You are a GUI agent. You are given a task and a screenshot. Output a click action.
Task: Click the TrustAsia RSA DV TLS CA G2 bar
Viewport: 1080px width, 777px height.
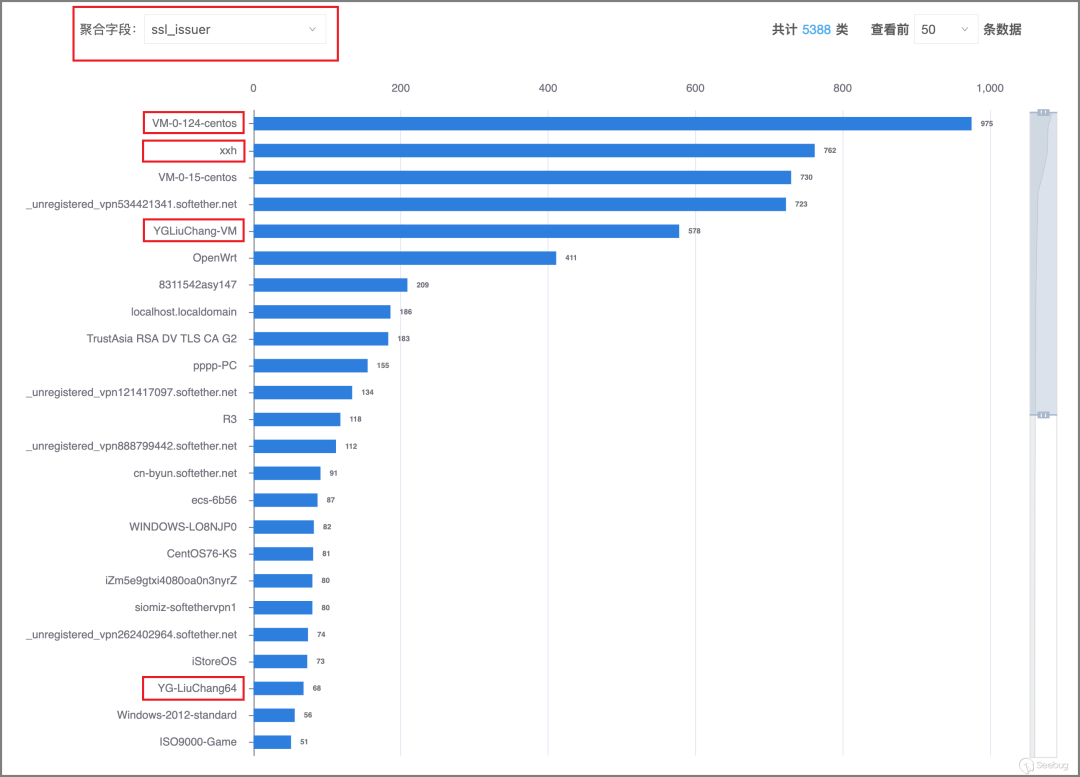coord(320,339)
